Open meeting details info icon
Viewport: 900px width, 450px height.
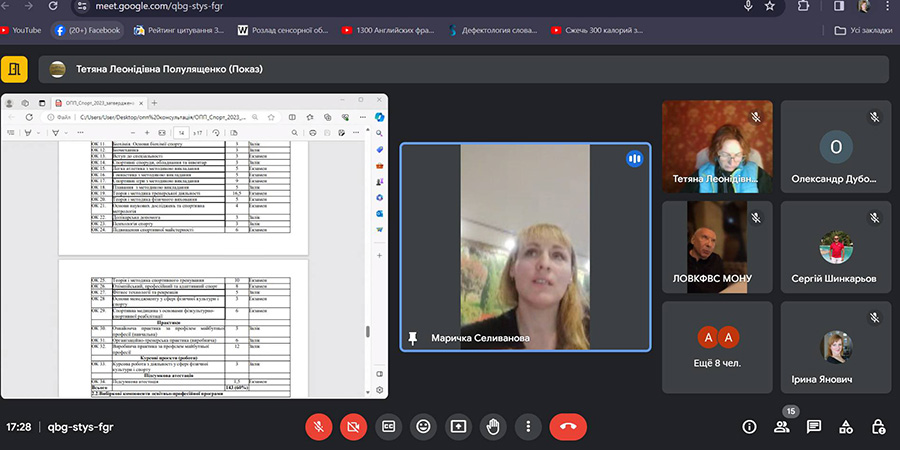coord(749,426)
